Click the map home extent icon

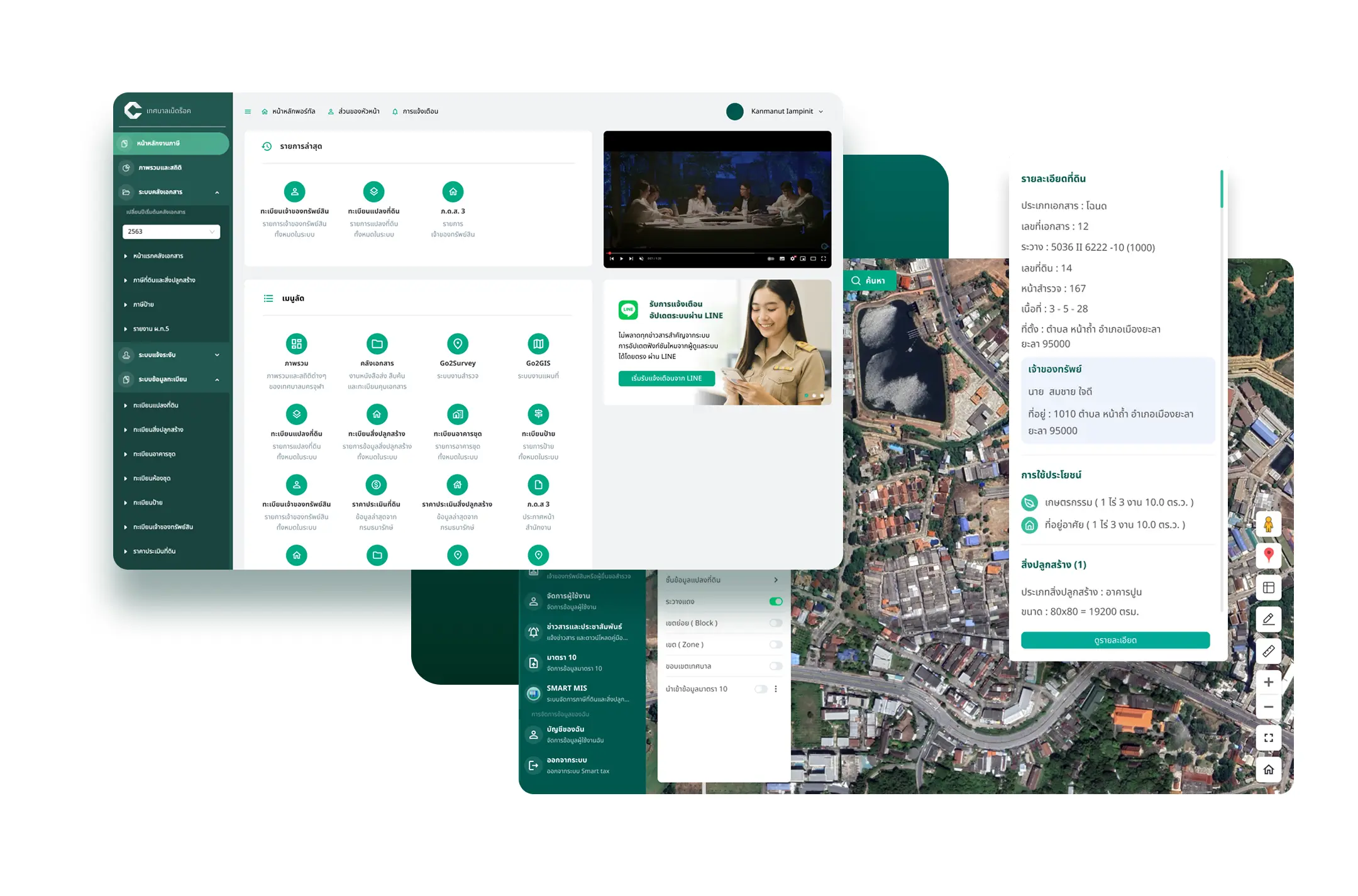[x=1268, y=770]
